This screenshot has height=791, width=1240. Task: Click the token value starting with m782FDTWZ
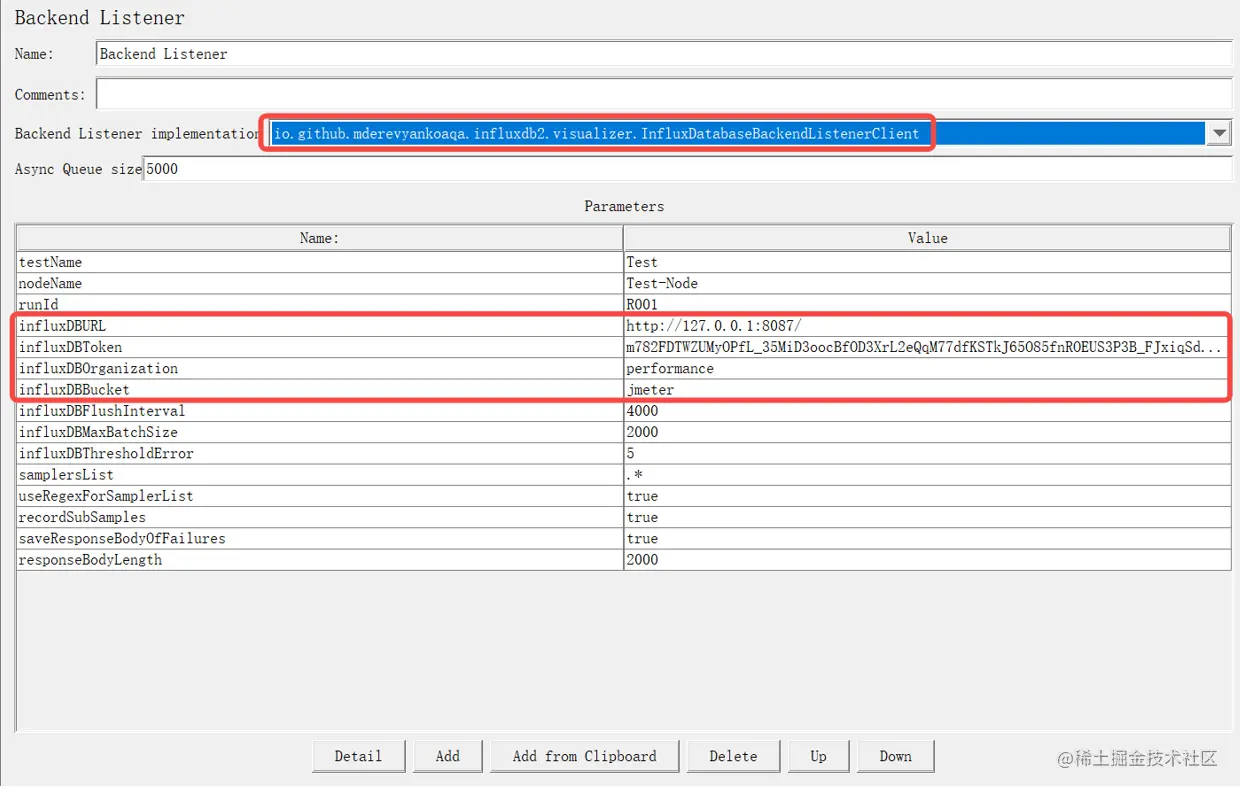(x=927, y=347)
